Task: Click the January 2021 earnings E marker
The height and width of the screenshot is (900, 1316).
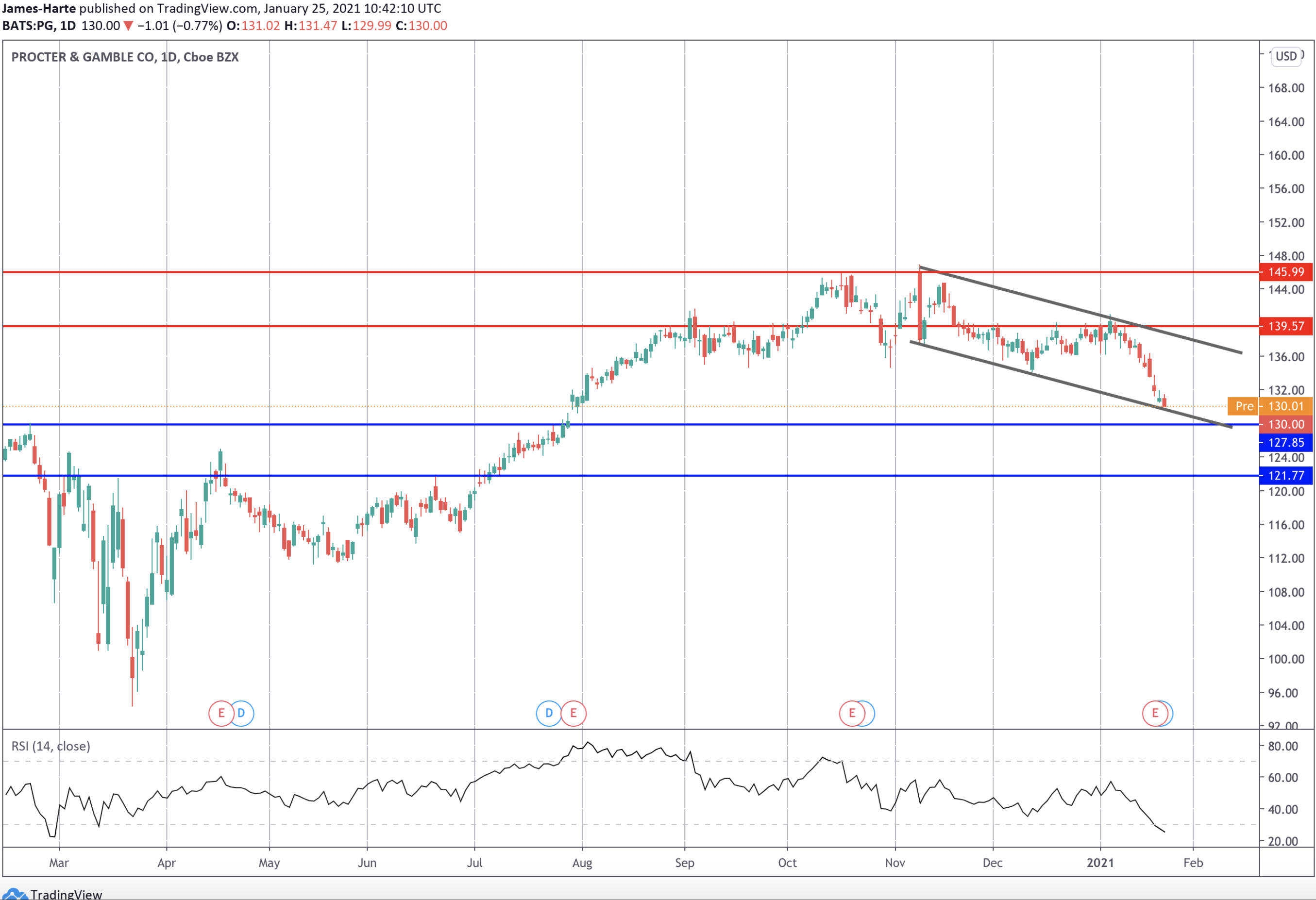Action: tap(1155, 713)
